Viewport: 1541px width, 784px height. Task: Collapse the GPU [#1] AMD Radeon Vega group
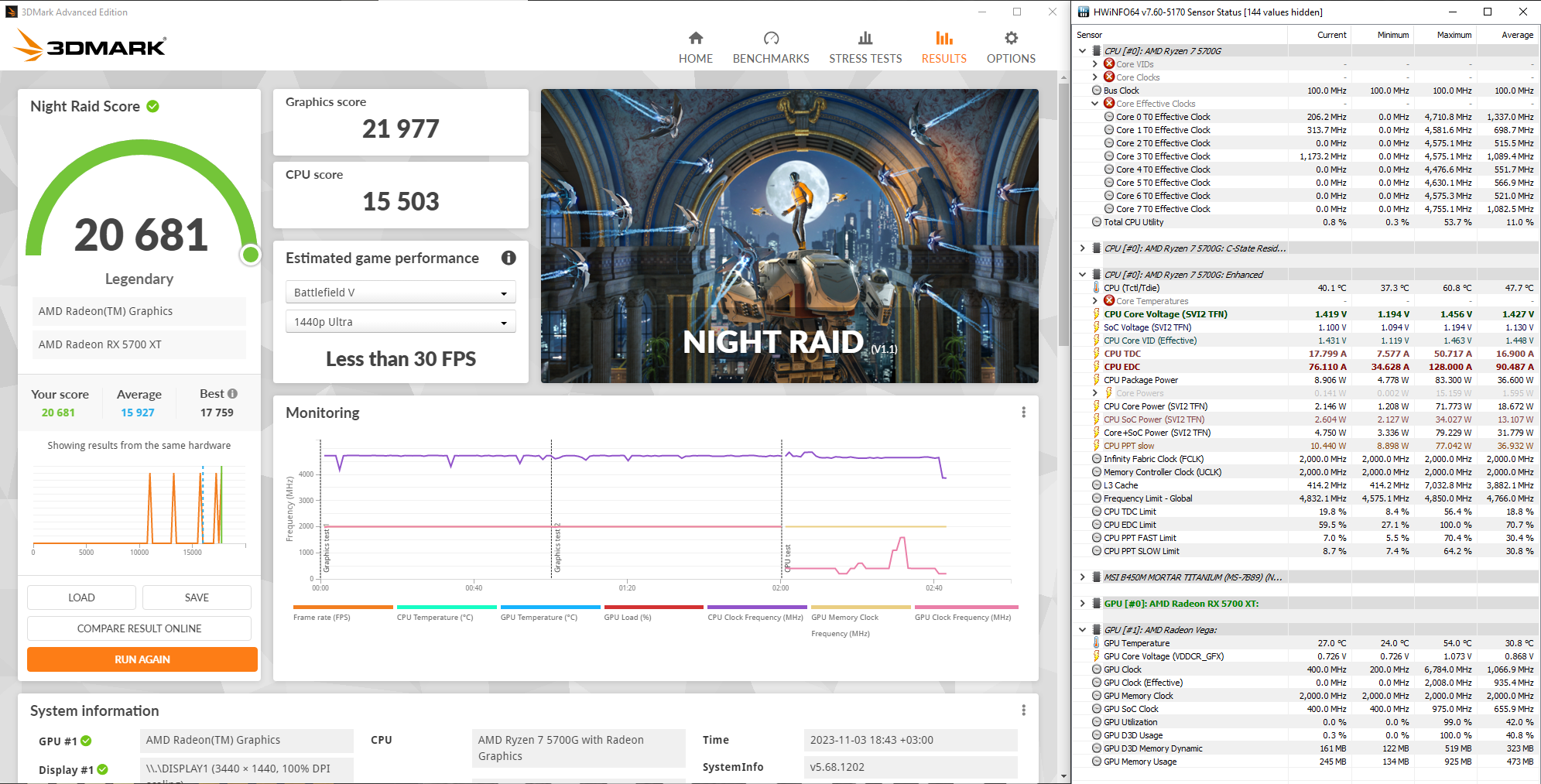click(x=1082, y=630)
